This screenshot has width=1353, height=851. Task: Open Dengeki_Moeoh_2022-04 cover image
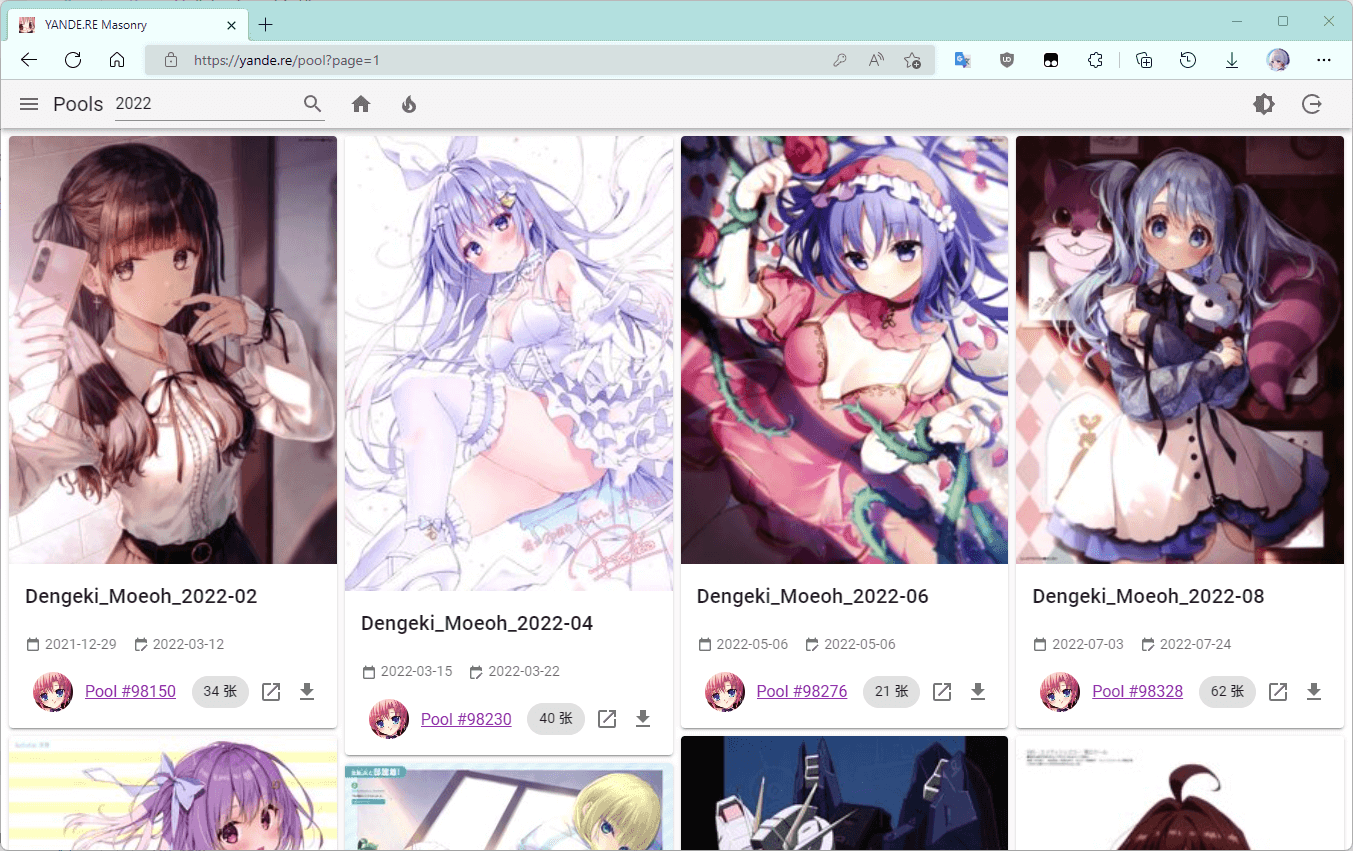(509, 363)
